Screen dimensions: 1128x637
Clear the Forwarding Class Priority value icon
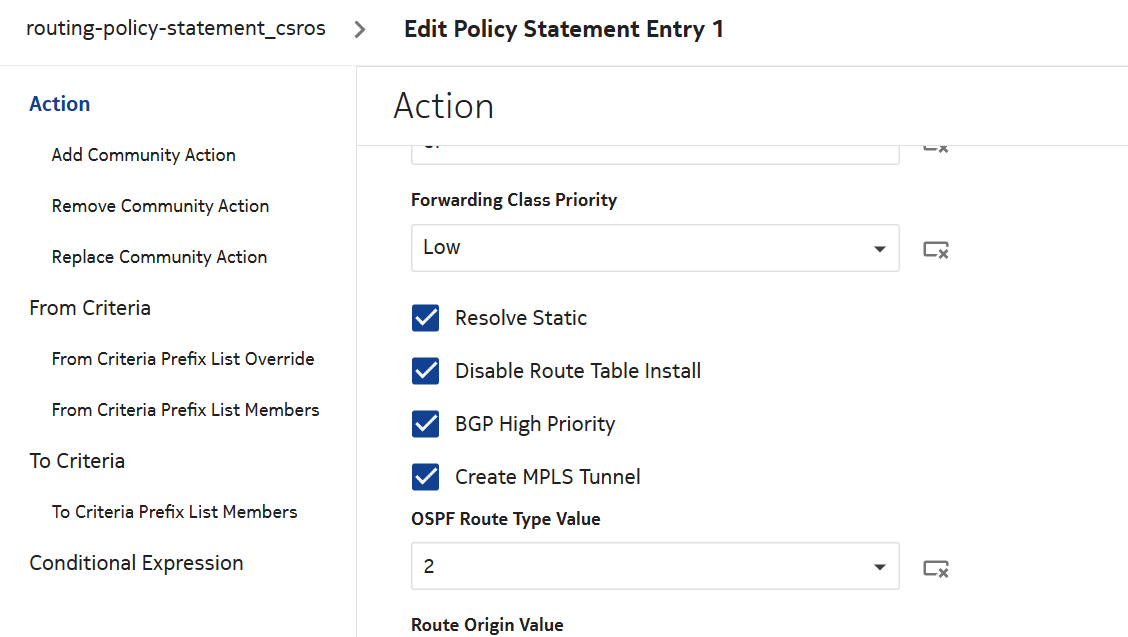point(935,249)
